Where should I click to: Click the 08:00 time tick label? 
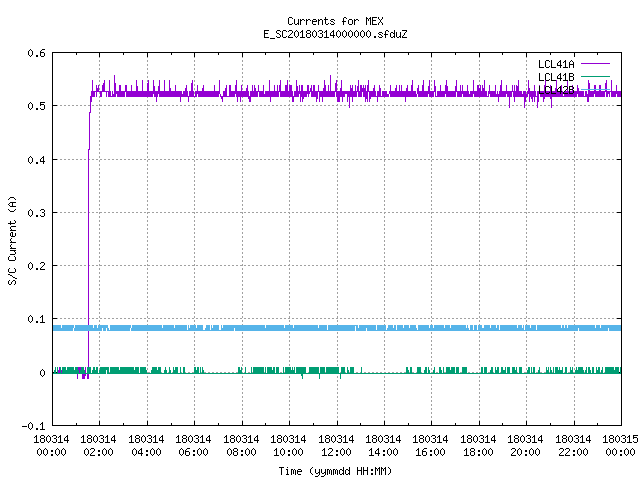(x=241, y=452)
